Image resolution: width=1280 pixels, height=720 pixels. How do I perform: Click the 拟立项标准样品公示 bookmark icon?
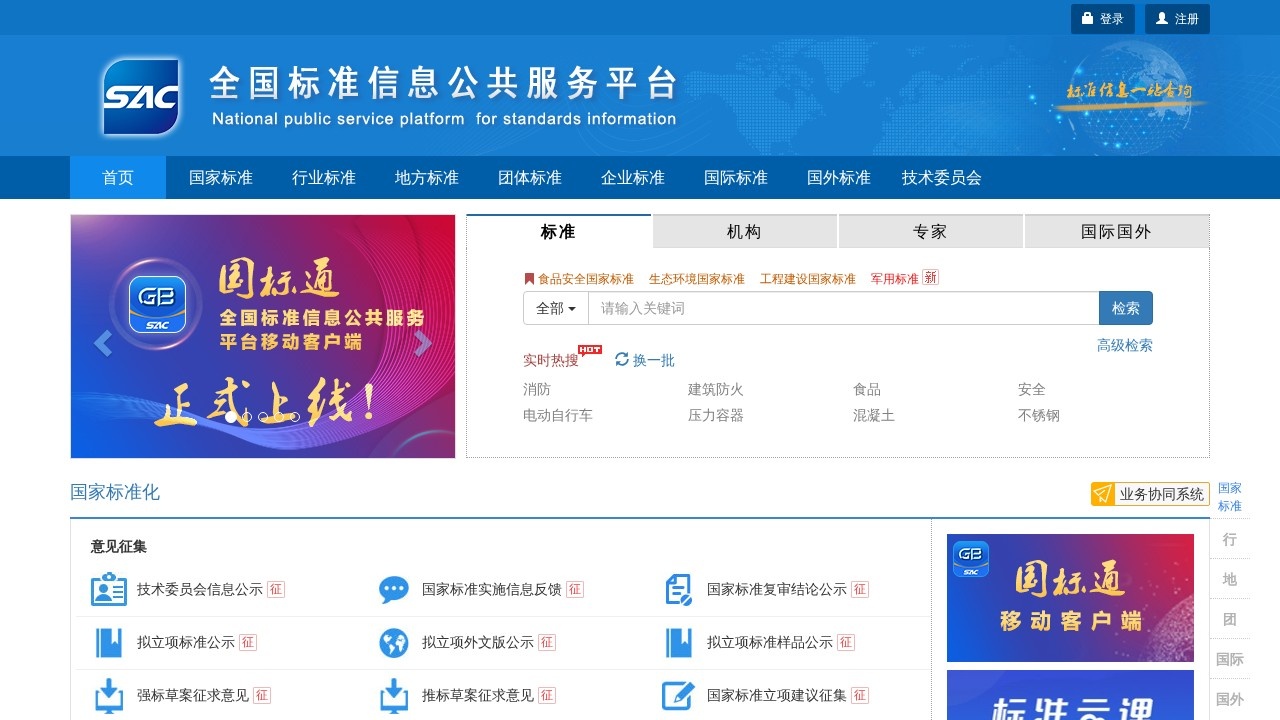coord(679,643)
